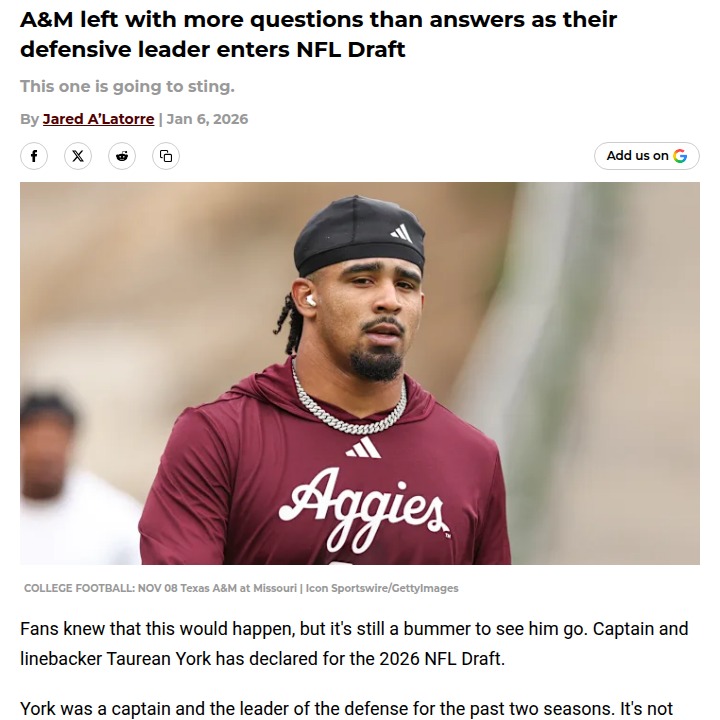This screenshot has width=720, height=720.
Task: Share the article on Reddit
Action: click(x=122, y=156)
